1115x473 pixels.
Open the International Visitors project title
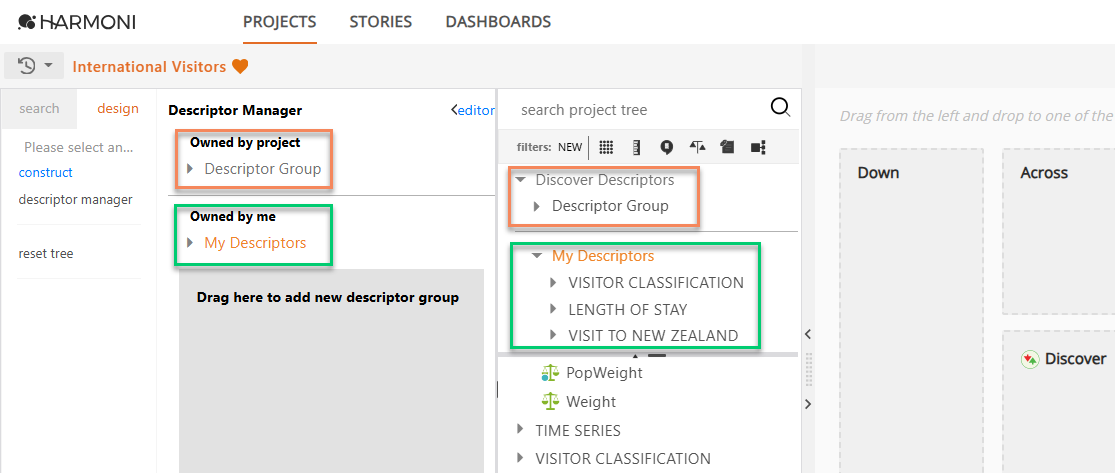pos(149,67)
